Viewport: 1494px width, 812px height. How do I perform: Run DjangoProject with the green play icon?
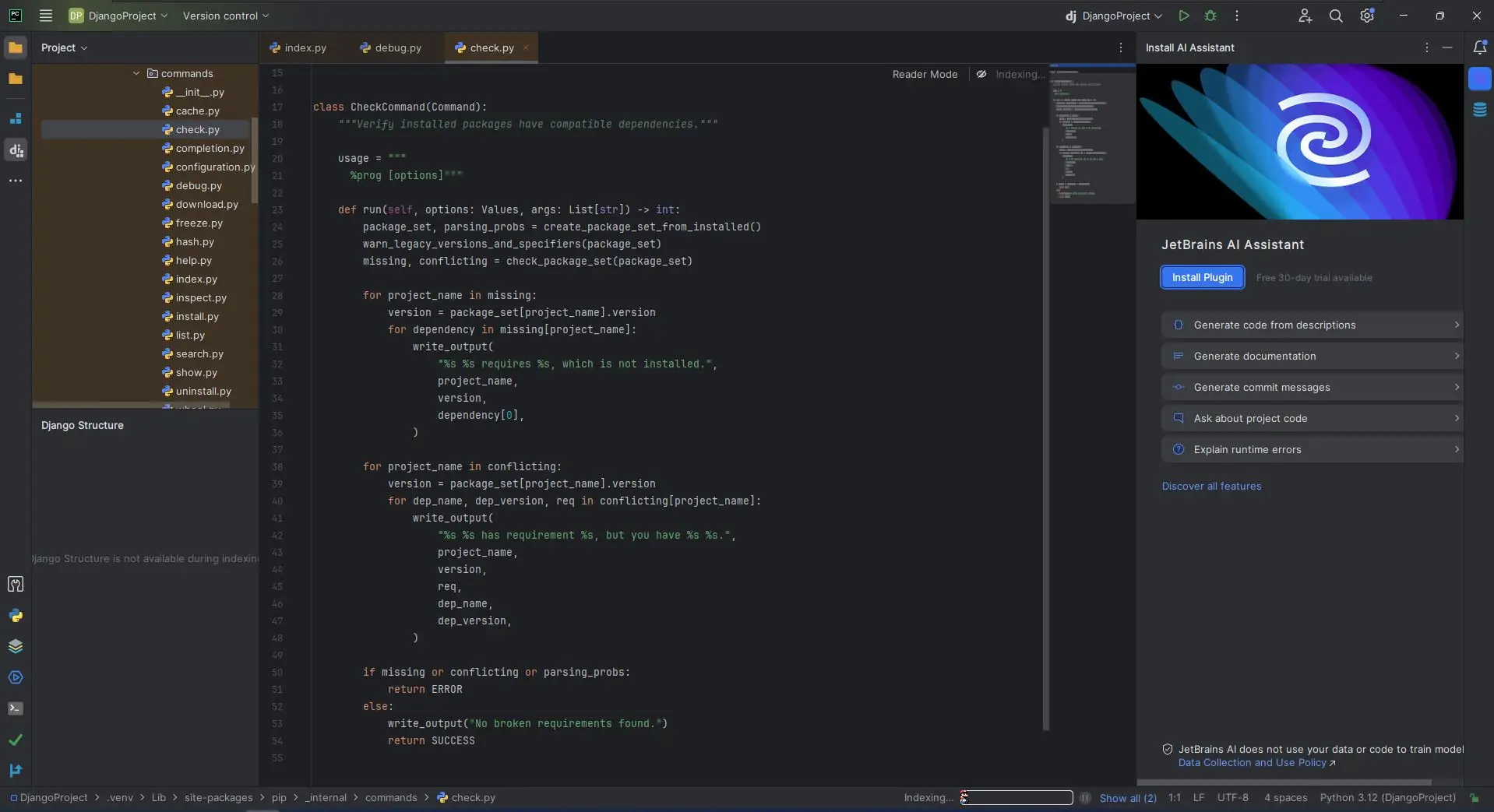tap(1183, 16)
